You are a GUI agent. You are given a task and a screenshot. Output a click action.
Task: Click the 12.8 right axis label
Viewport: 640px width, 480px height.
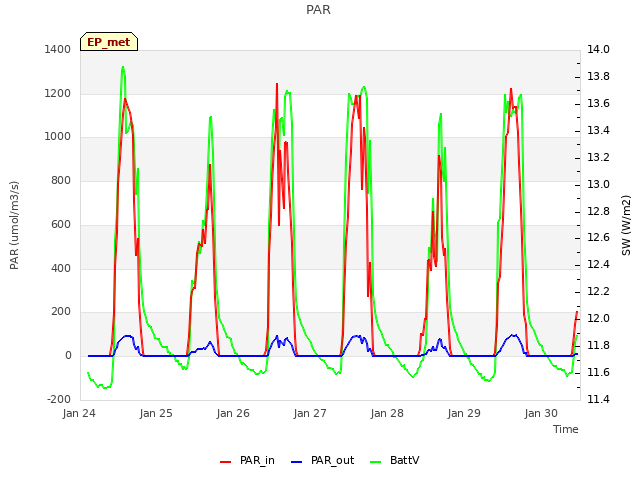(x=598, y=211)
